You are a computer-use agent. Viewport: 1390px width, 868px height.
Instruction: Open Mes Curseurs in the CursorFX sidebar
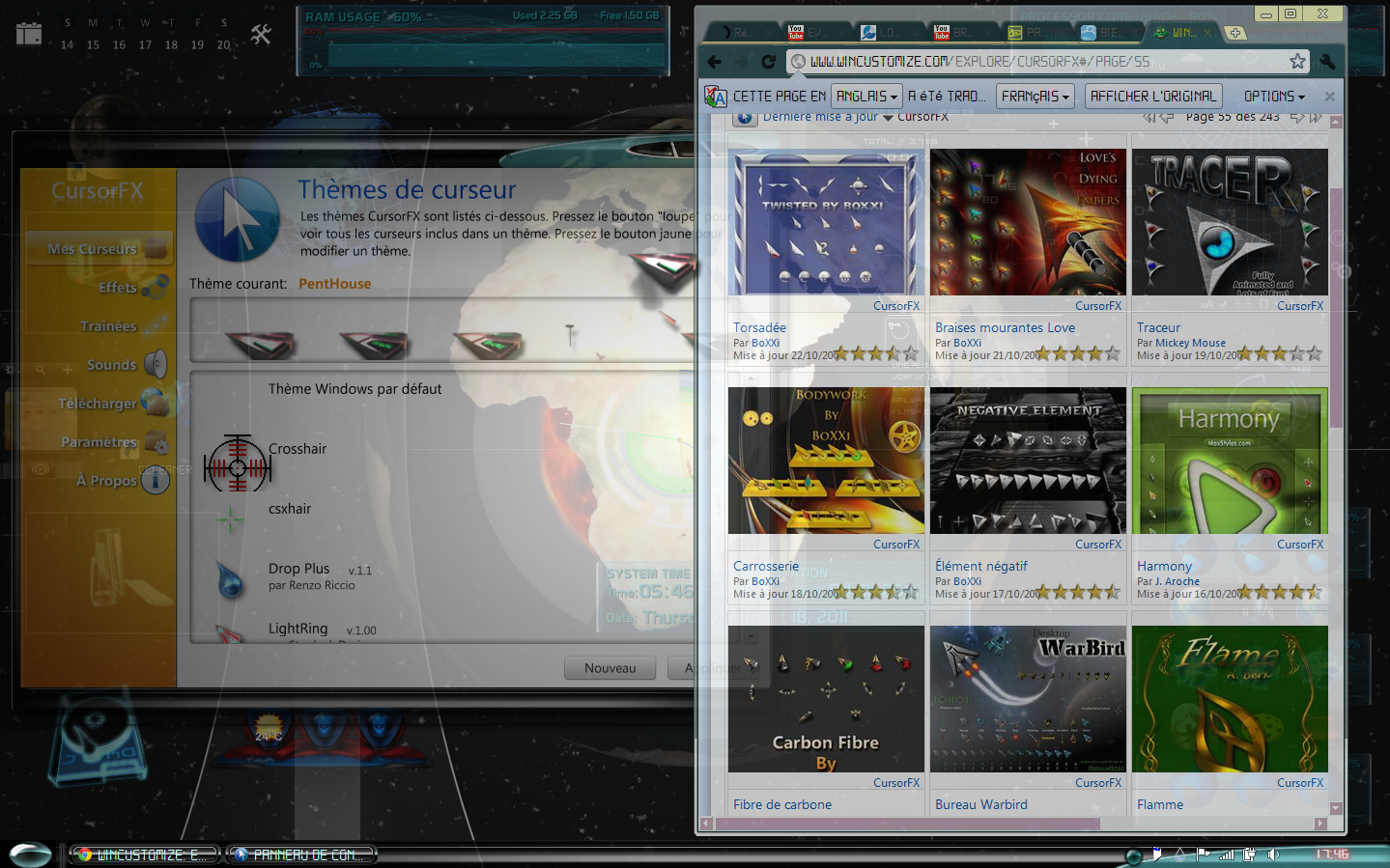point(99,249)
